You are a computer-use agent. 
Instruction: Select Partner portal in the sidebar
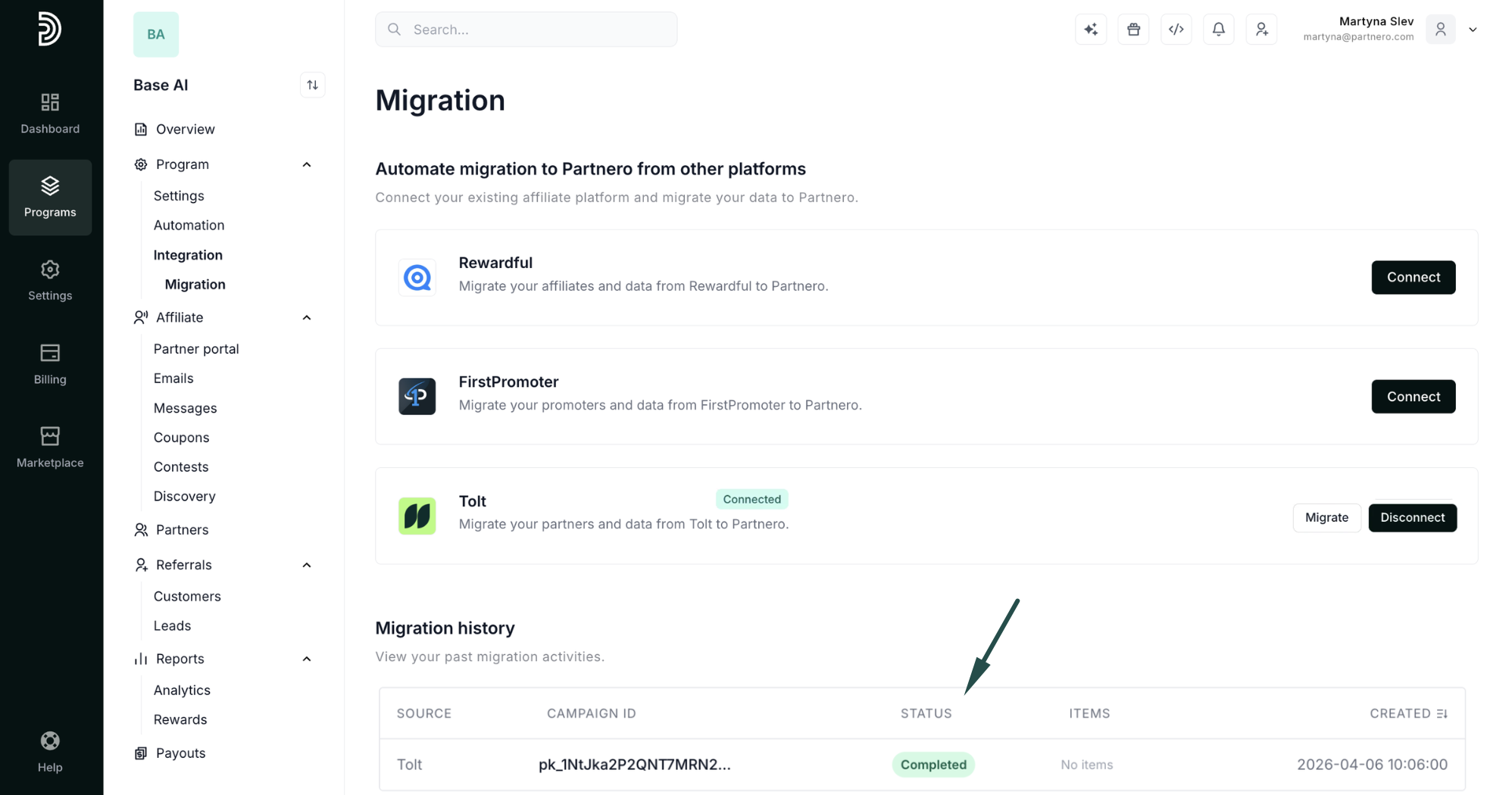[x=196, y=349]
